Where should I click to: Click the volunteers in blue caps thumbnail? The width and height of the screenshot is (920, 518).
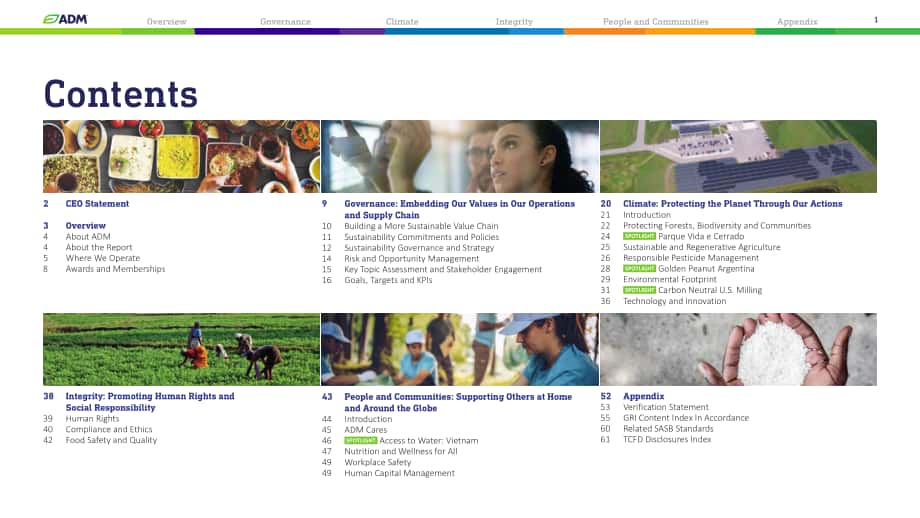pyautogui.click(x=460, y=349)
